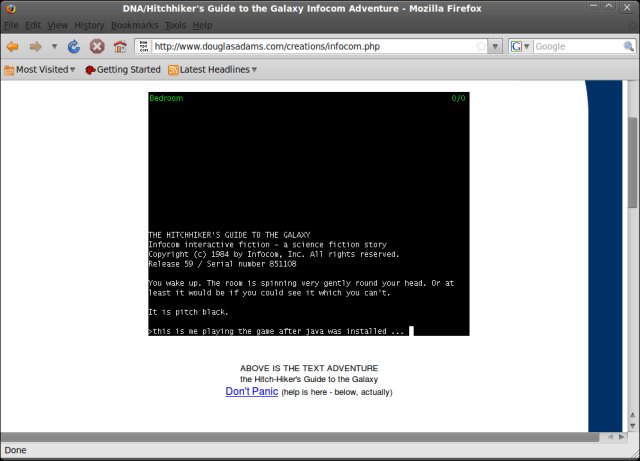This screenshot has width=640, height=461.
Task: Expand the Most Visited bookmarks folder
Action: (40, 70)
